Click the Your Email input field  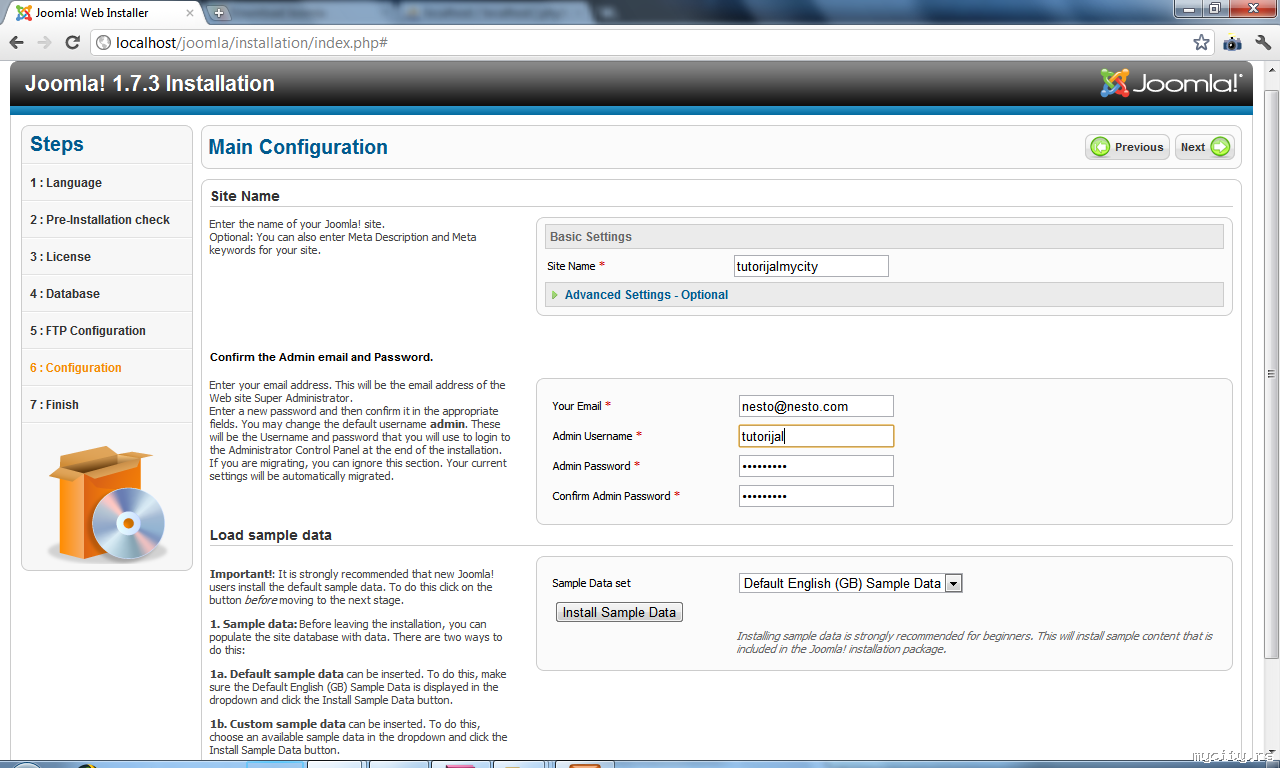[816, 406]
